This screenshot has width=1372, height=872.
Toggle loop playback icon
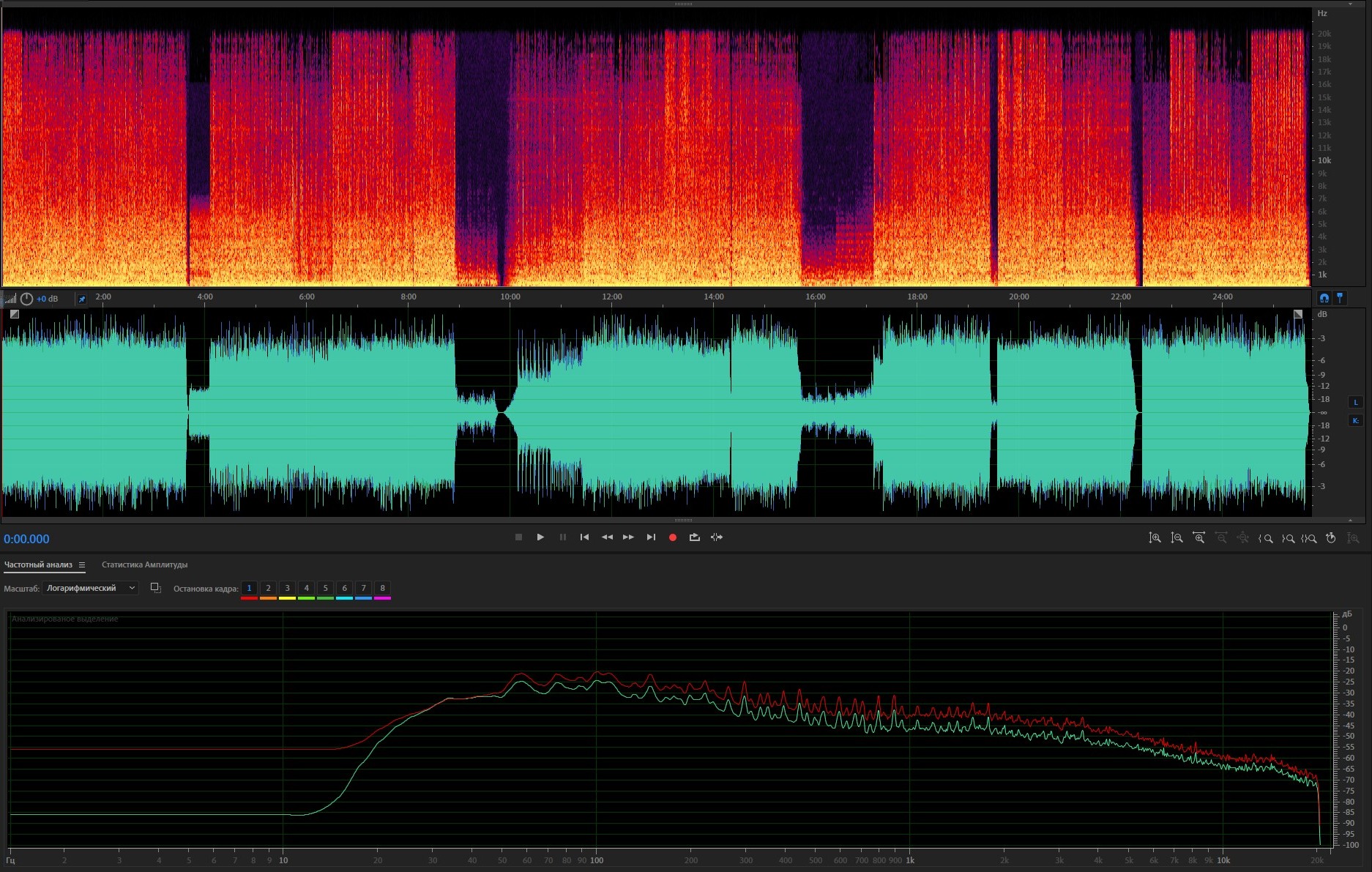point(694,537)
